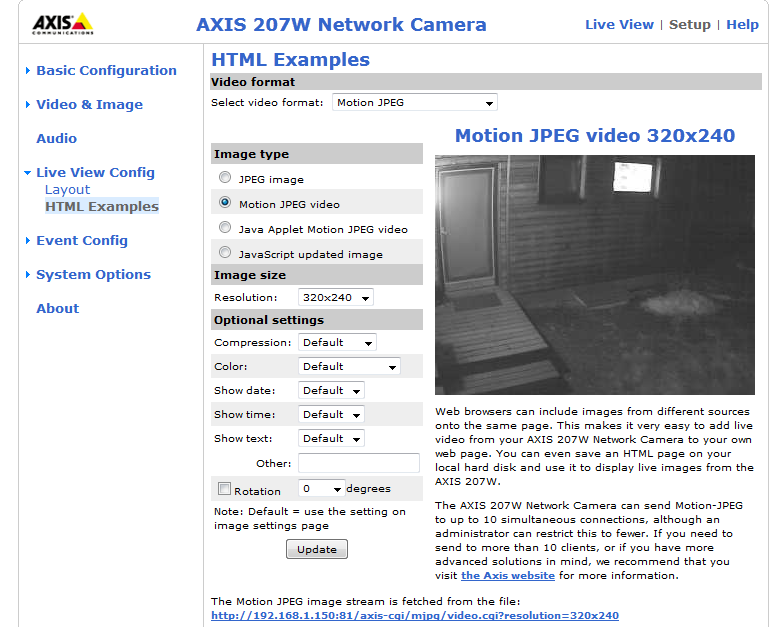
Task: Open the Rotation degrees dropdown
Action: coord(321,489)
